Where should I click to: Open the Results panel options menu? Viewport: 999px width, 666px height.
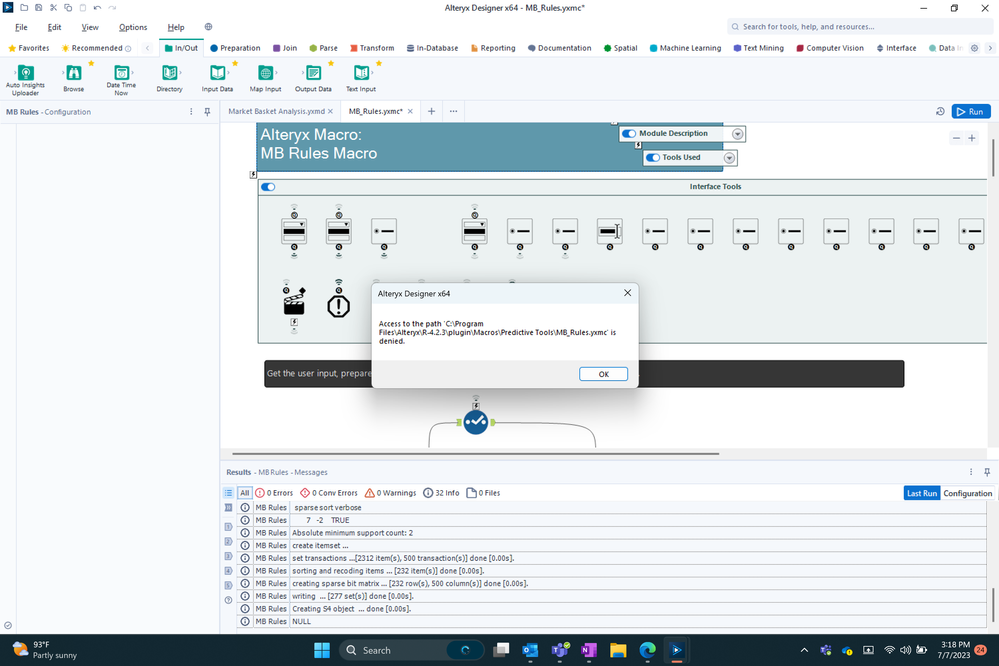pos(970,472)
